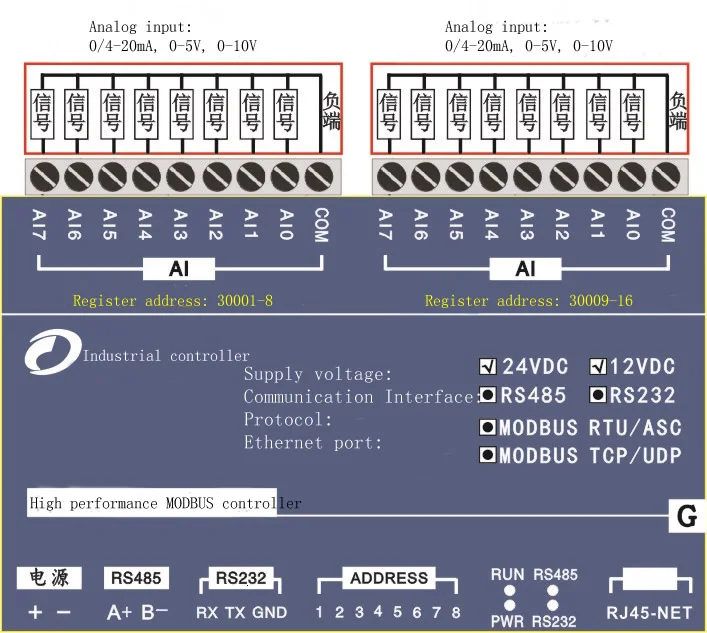Click the RUN indicator LED
Image resolution: width=707 pixels, height=633 pixels.
[510, 590]
